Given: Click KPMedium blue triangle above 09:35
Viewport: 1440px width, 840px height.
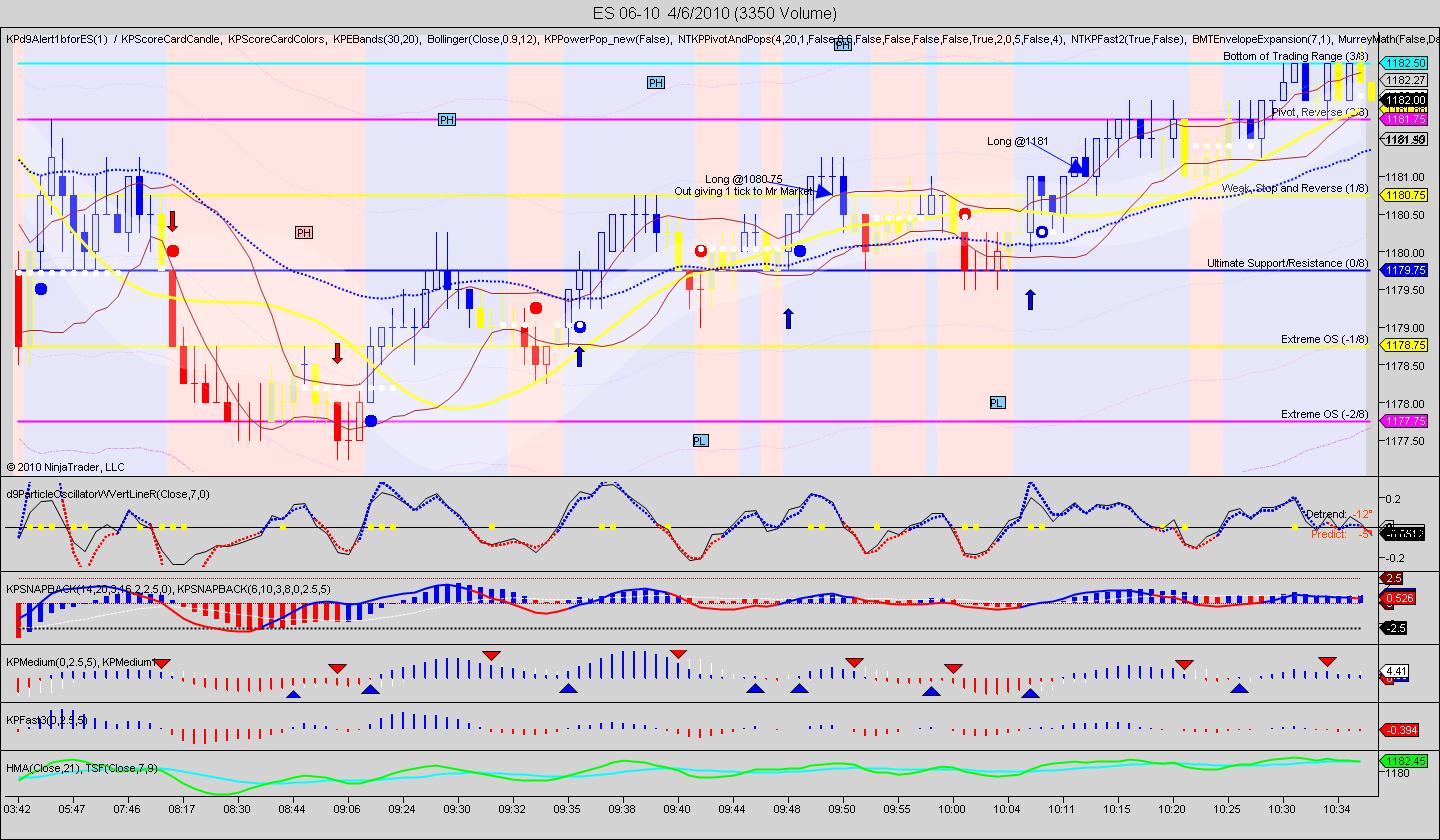Looking at the screenshot, I should pos(568,688).
